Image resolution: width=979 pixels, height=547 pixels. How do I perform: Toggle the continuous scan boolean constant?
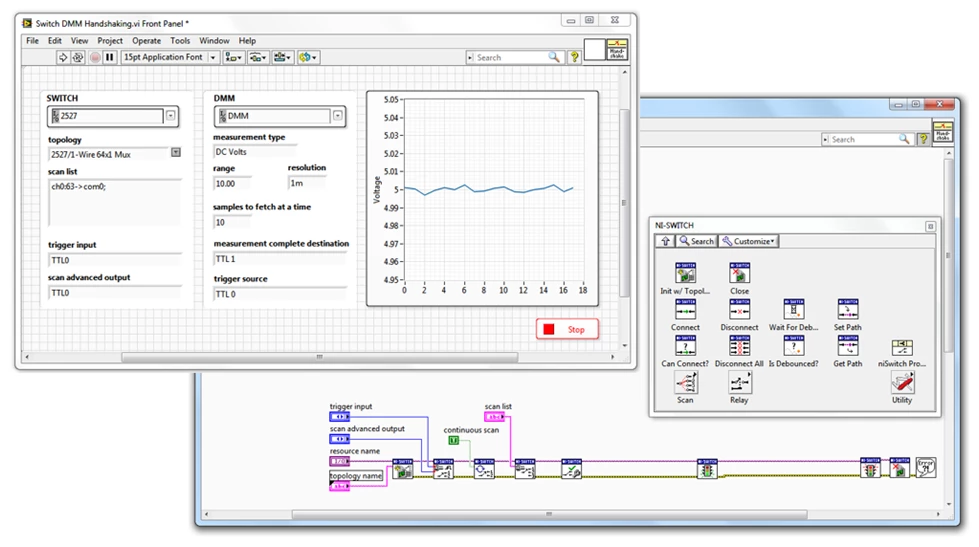(x=453, y=440)
